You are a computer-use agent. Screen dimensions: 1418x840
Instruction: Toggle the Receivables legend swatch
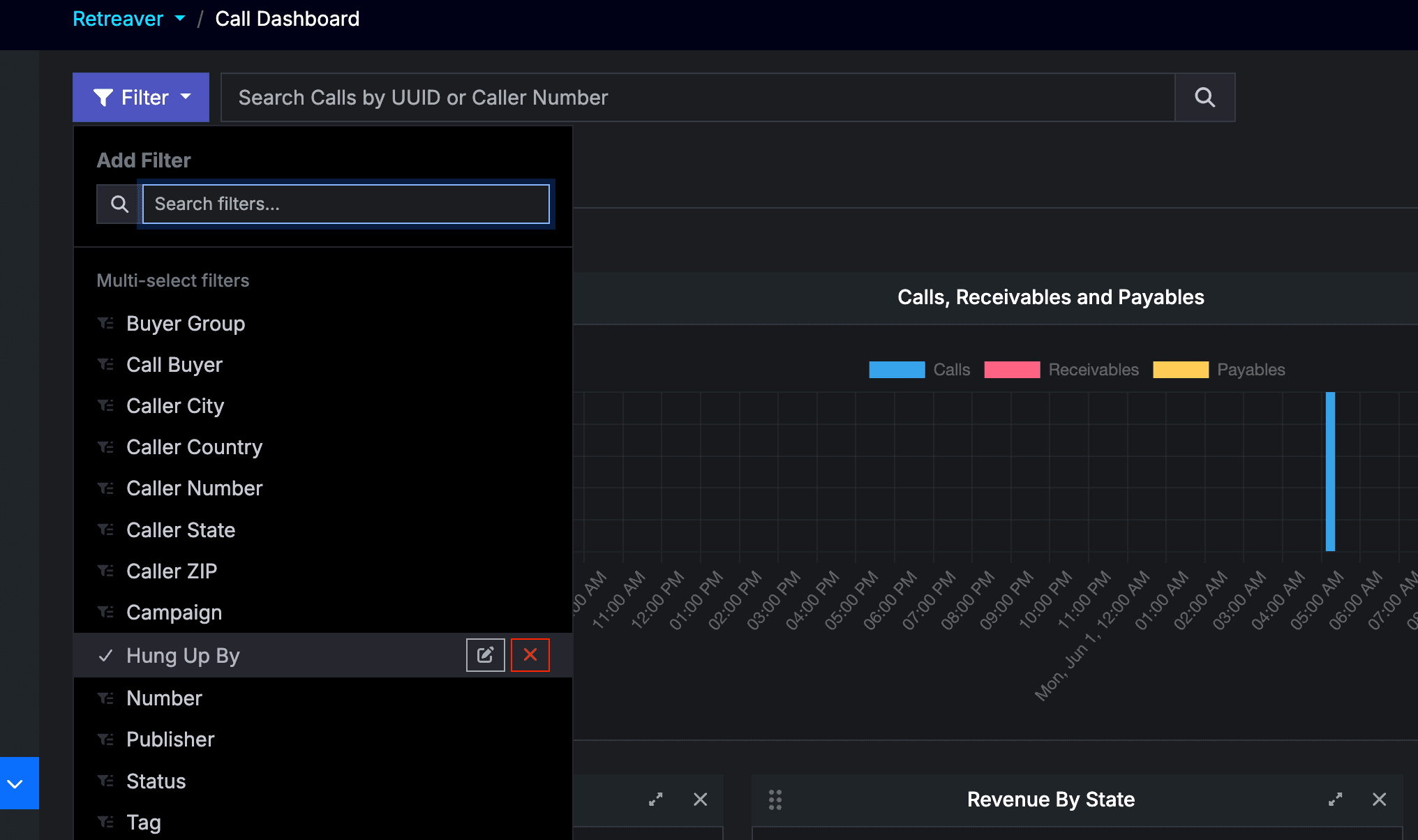coord(1012,370)
